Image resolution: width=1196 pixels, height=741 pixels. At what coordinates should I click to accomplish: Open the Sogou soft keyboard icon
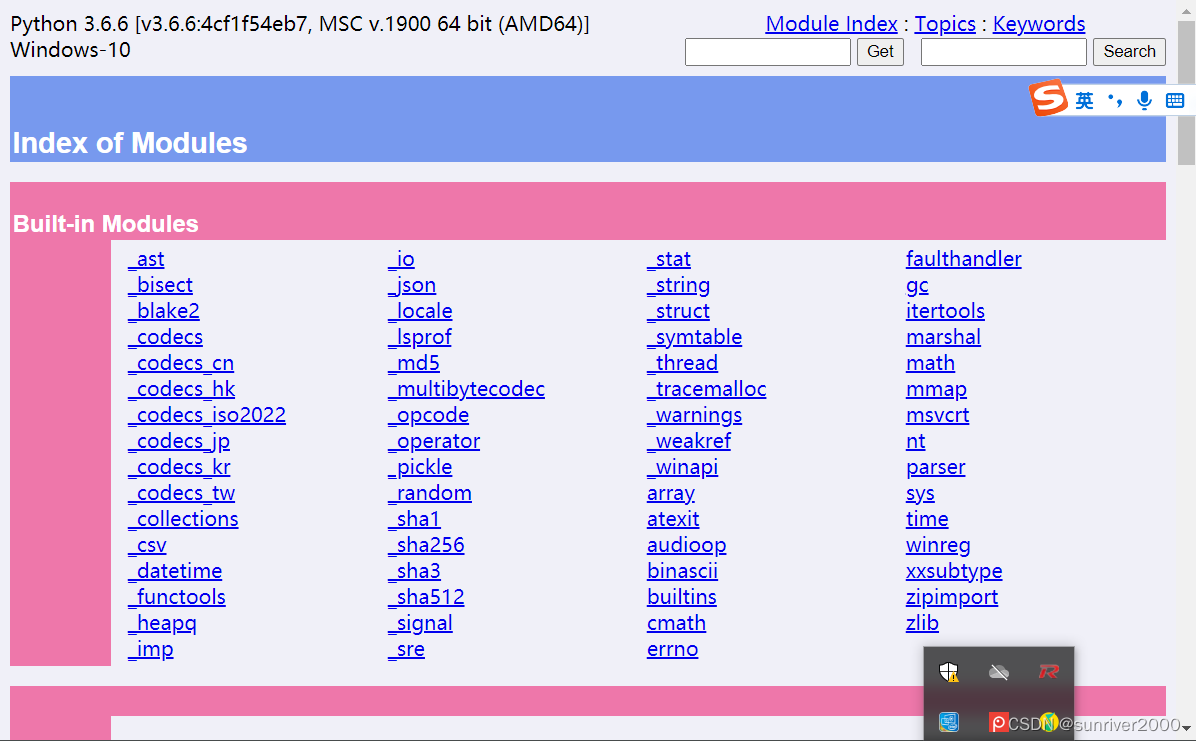1175,100
